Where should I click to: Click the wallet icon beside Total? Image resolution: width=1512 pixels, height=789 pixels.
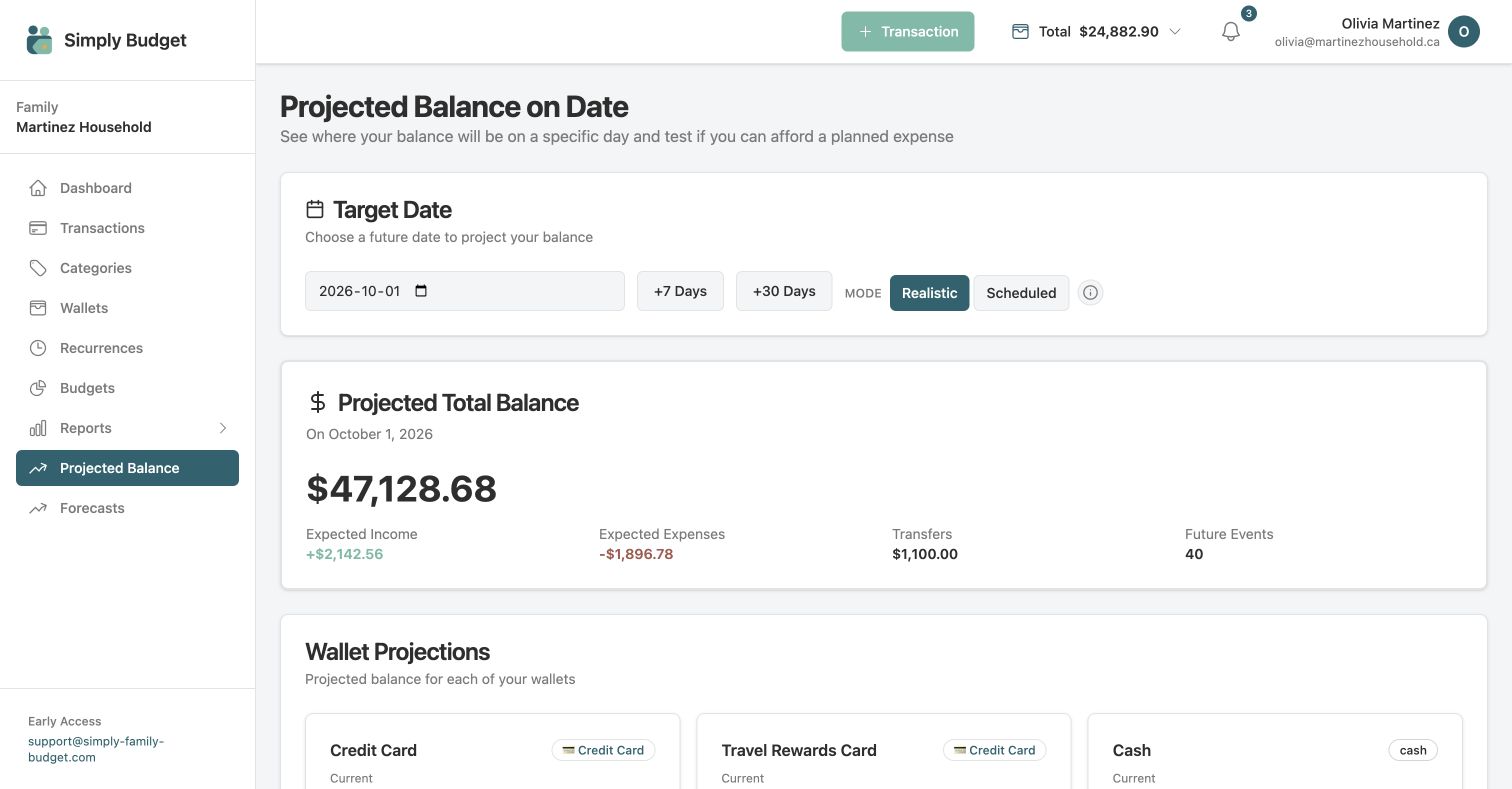(1020, 32)
